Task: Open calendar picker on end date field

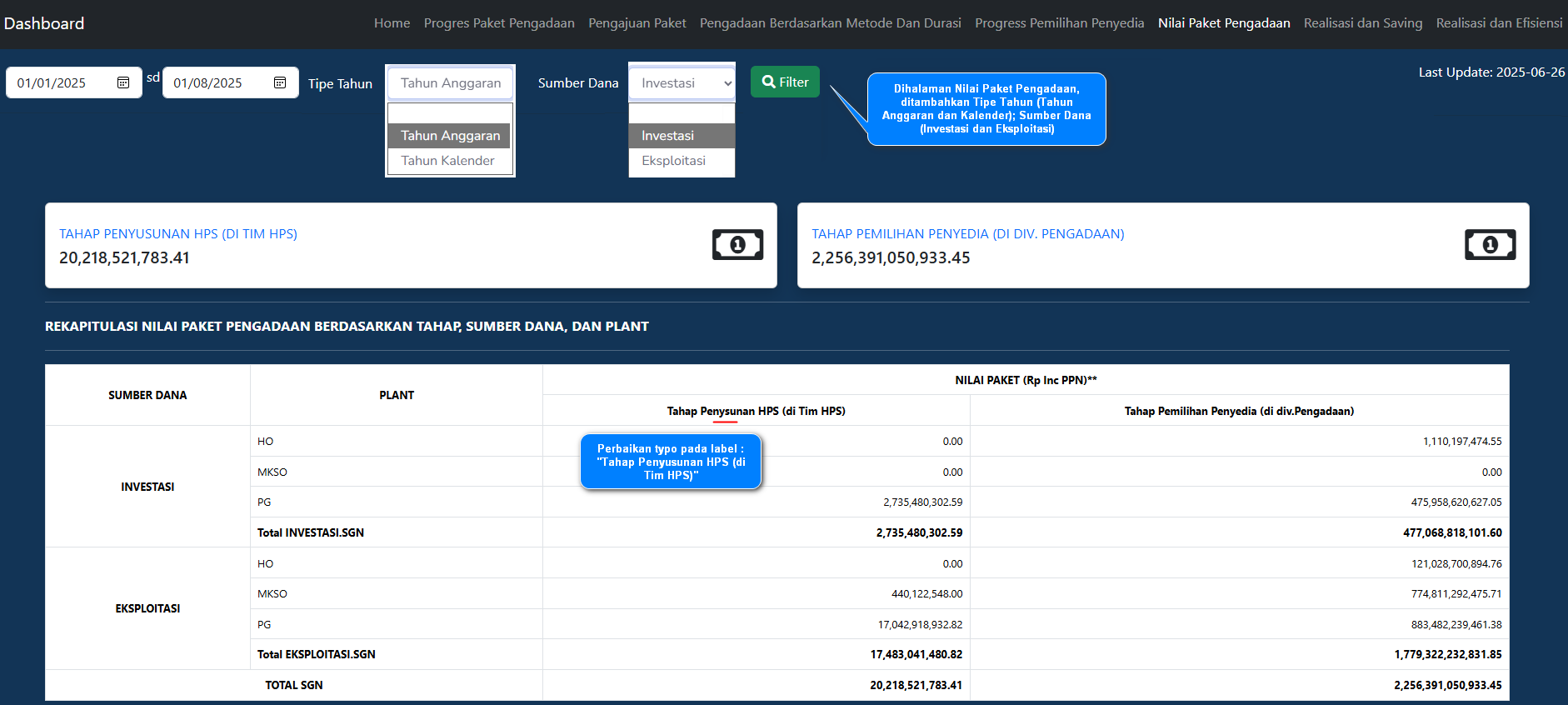Action: click(x=280, y=82)
